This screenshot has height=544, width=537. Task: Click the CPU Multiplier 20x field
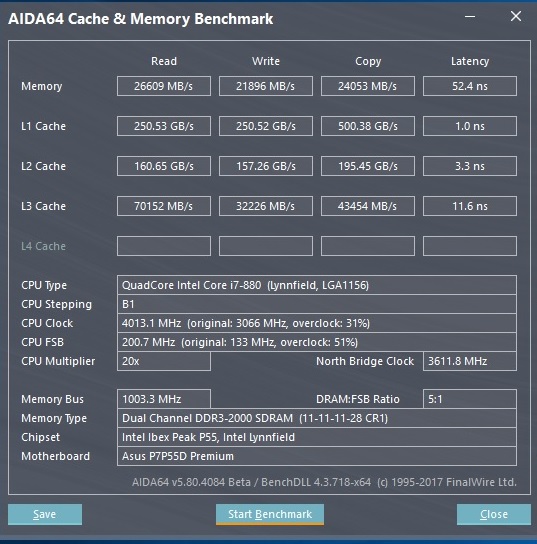point(164,361)
